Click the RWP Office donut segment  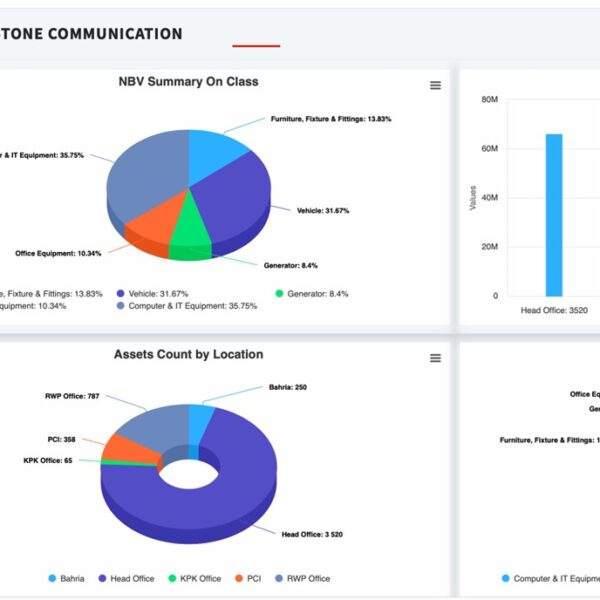(152, 424)
